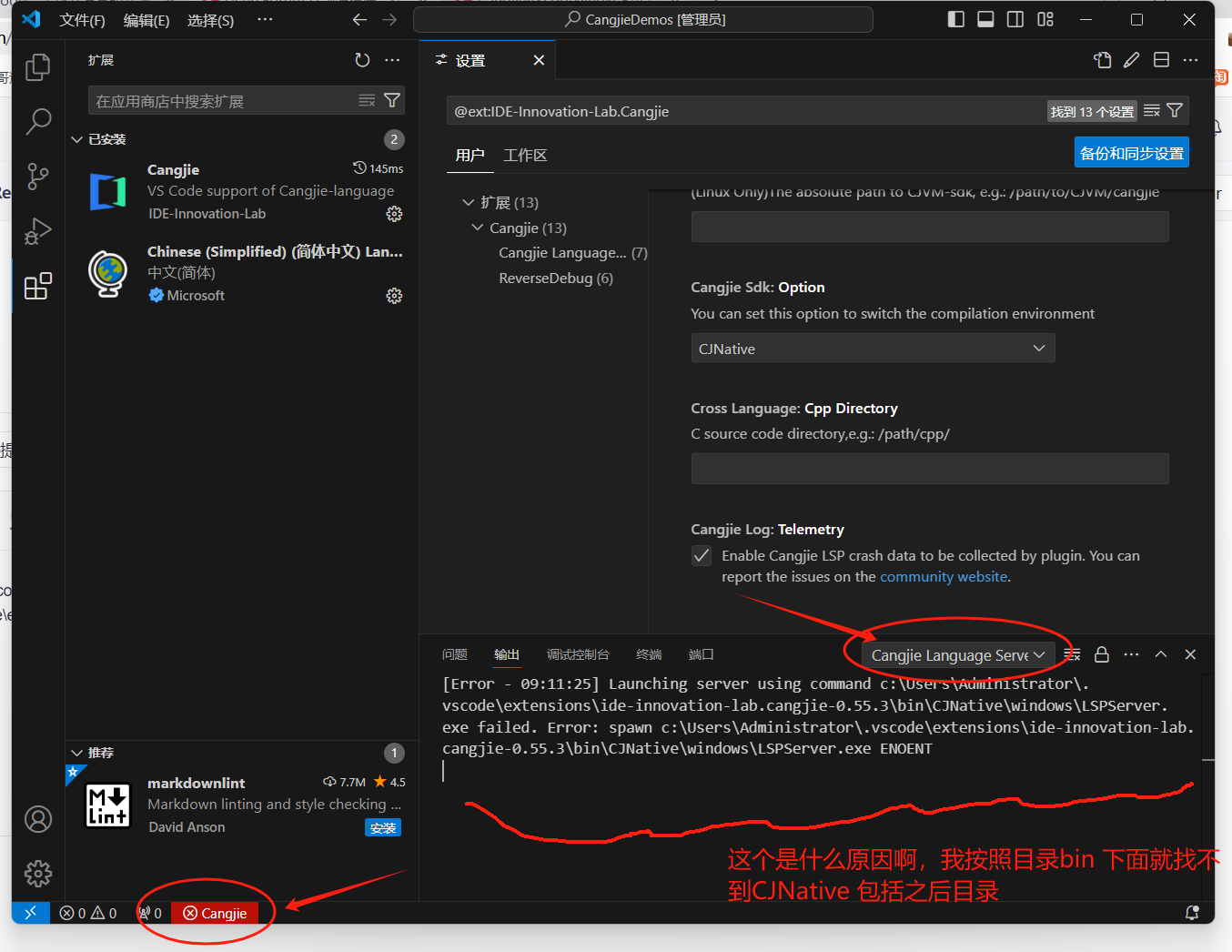Open the Extensions view in activity bar
The width and height of the screenshot is (1232, 952).
click(37, 286)
